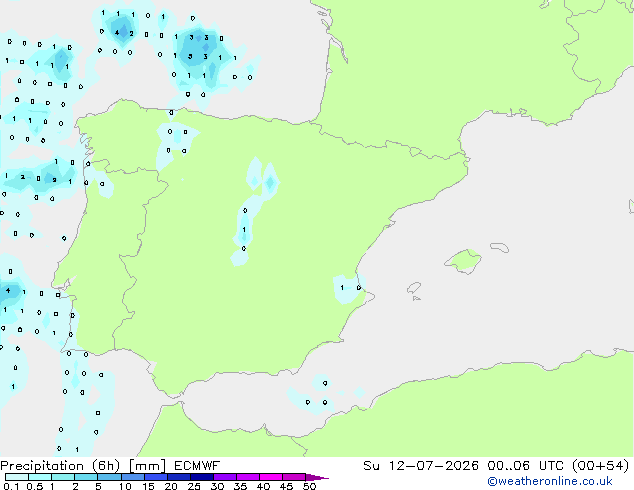Click the 40–45 mm bright pink swatch
This screenshot has height=490, width=634.
click(271, 477)
